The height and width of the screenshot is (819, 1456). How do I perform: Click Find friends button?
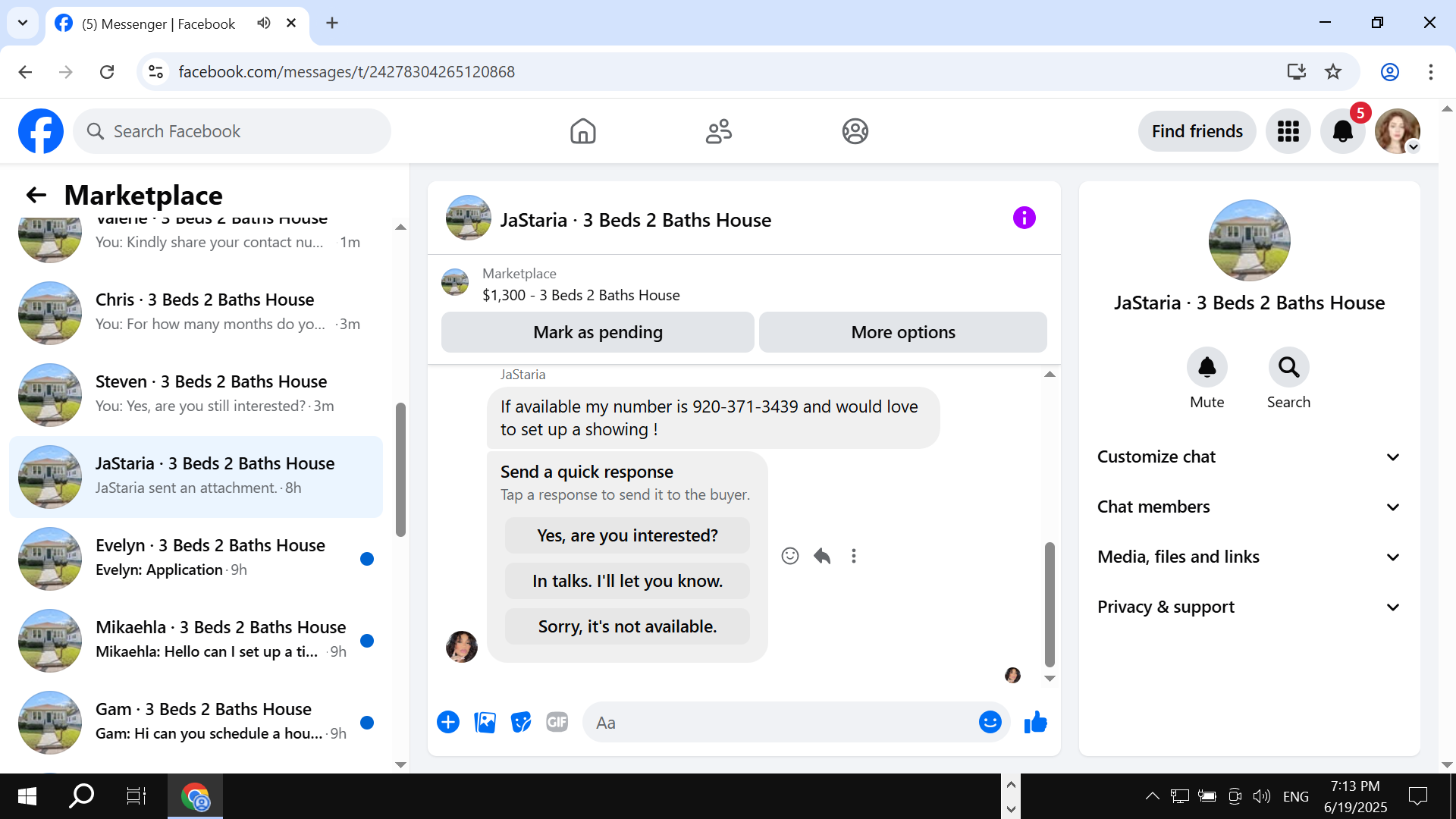point(1197,131)
